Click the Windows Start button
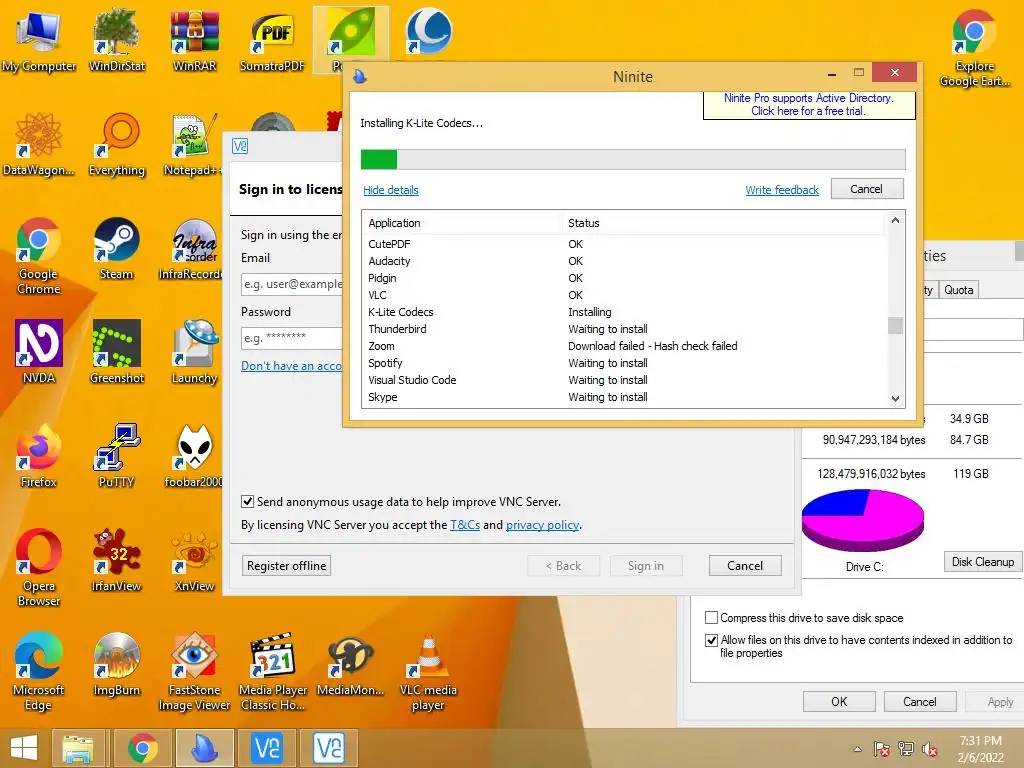The width and height of the screenshot is (1024, 768). [x=24, y=748]
